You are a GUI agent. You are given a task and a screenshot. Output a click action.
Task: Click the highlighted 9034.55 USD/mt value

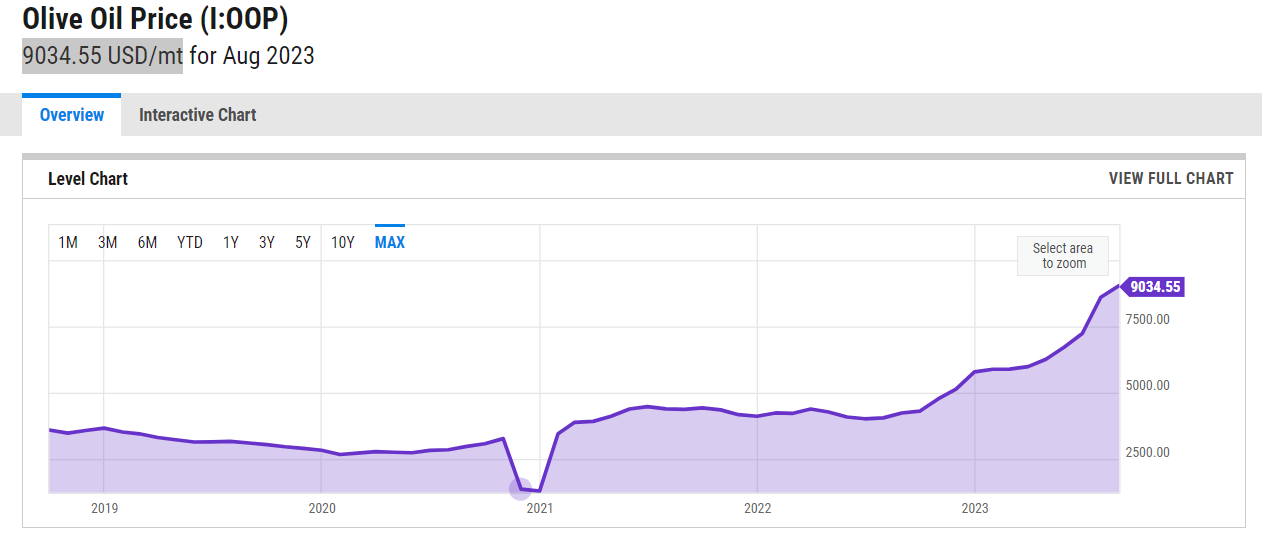103,55
